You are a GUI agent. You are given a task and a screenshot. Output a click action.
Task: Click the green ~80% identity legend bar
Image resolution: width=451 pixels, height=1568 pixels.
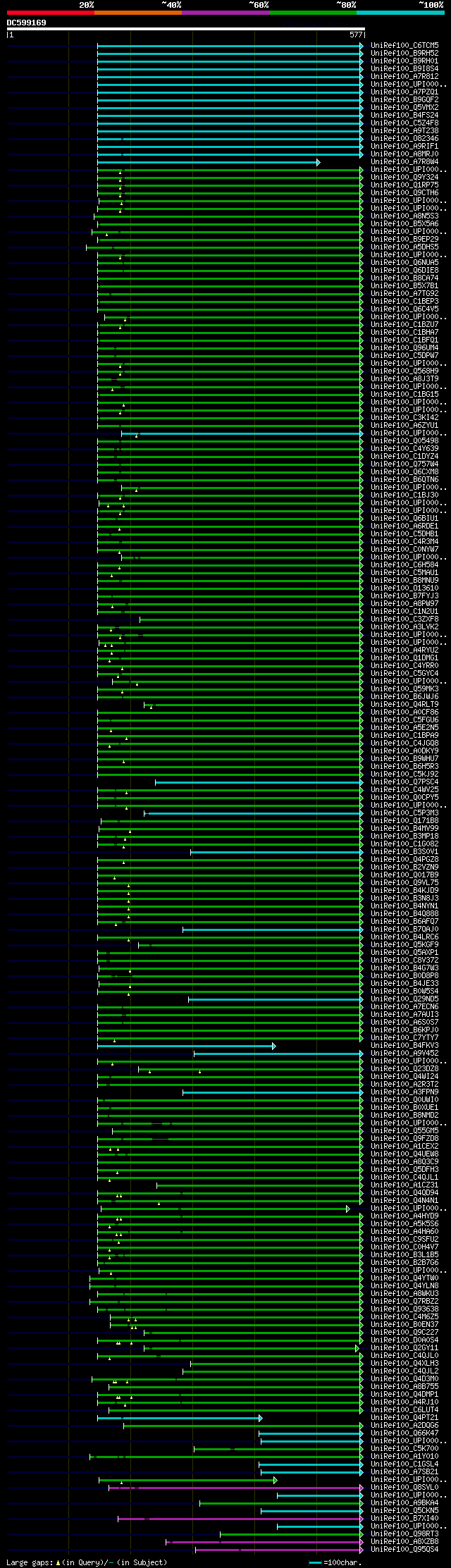pyautogui.click(x=313, y=13)
